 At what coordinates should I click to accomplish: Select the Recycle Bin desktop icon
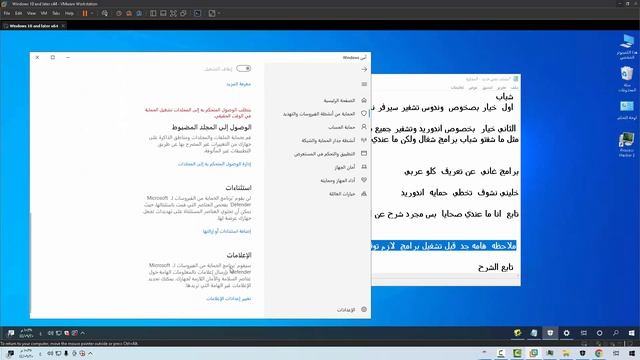click(x=627, y=79)
